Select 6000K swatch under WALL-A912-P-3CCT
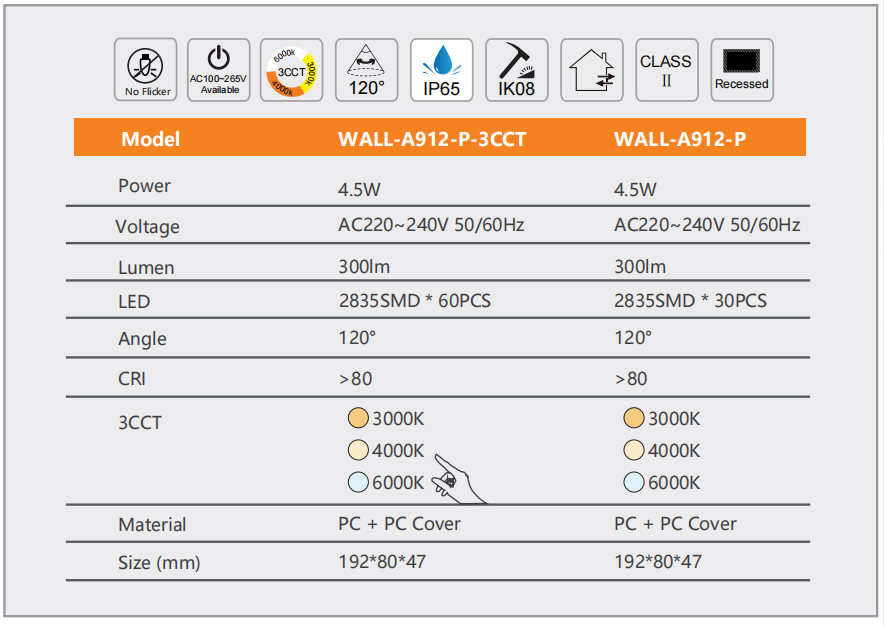Viewport: 884px width, 626px height. (x=358, y=482)
